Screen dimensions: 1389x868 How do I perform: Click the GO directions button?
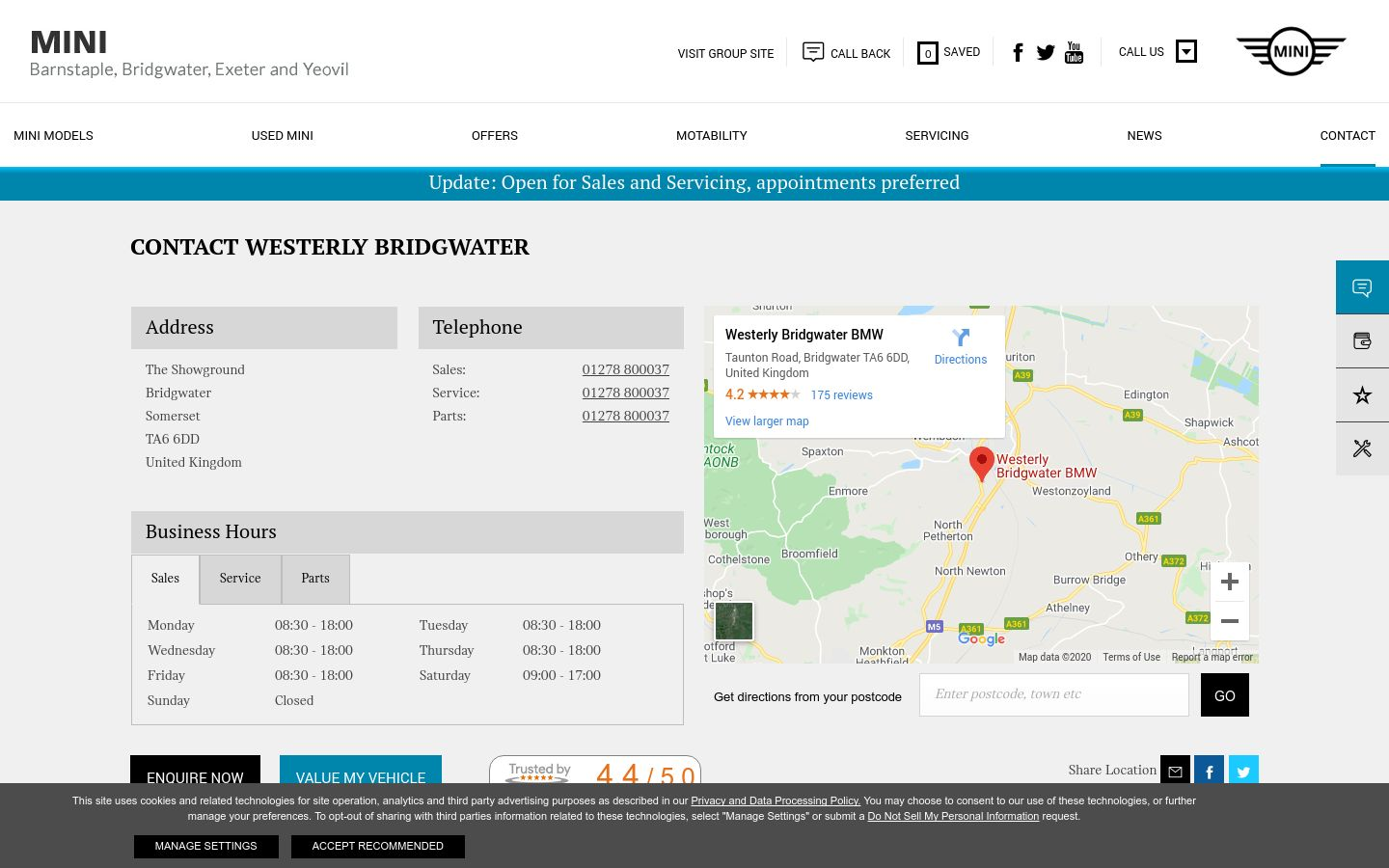point(1225,695)
